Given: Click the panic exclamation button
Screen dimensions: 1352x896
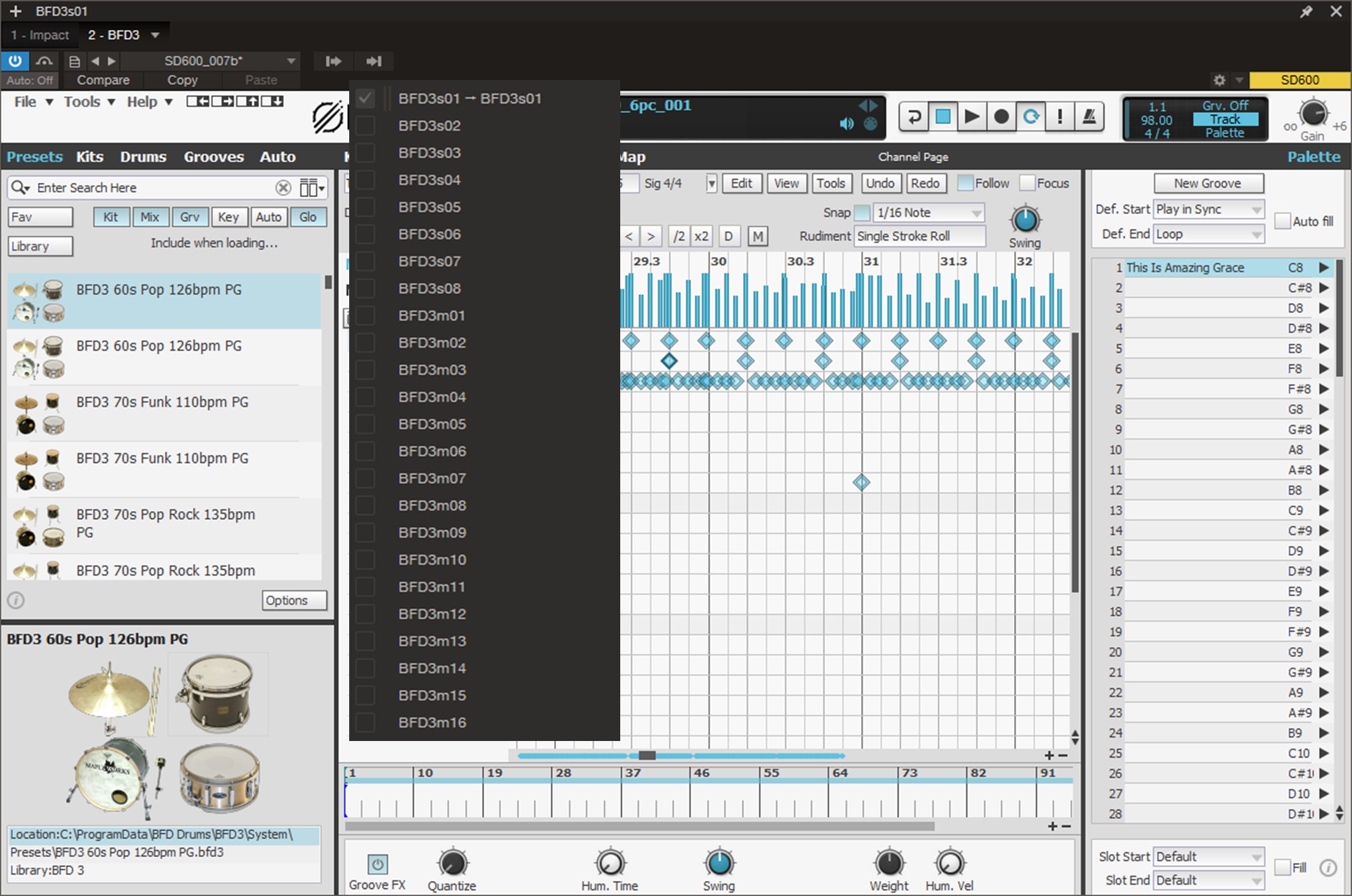Looking at the screenshot, I should click(1060, 117).
